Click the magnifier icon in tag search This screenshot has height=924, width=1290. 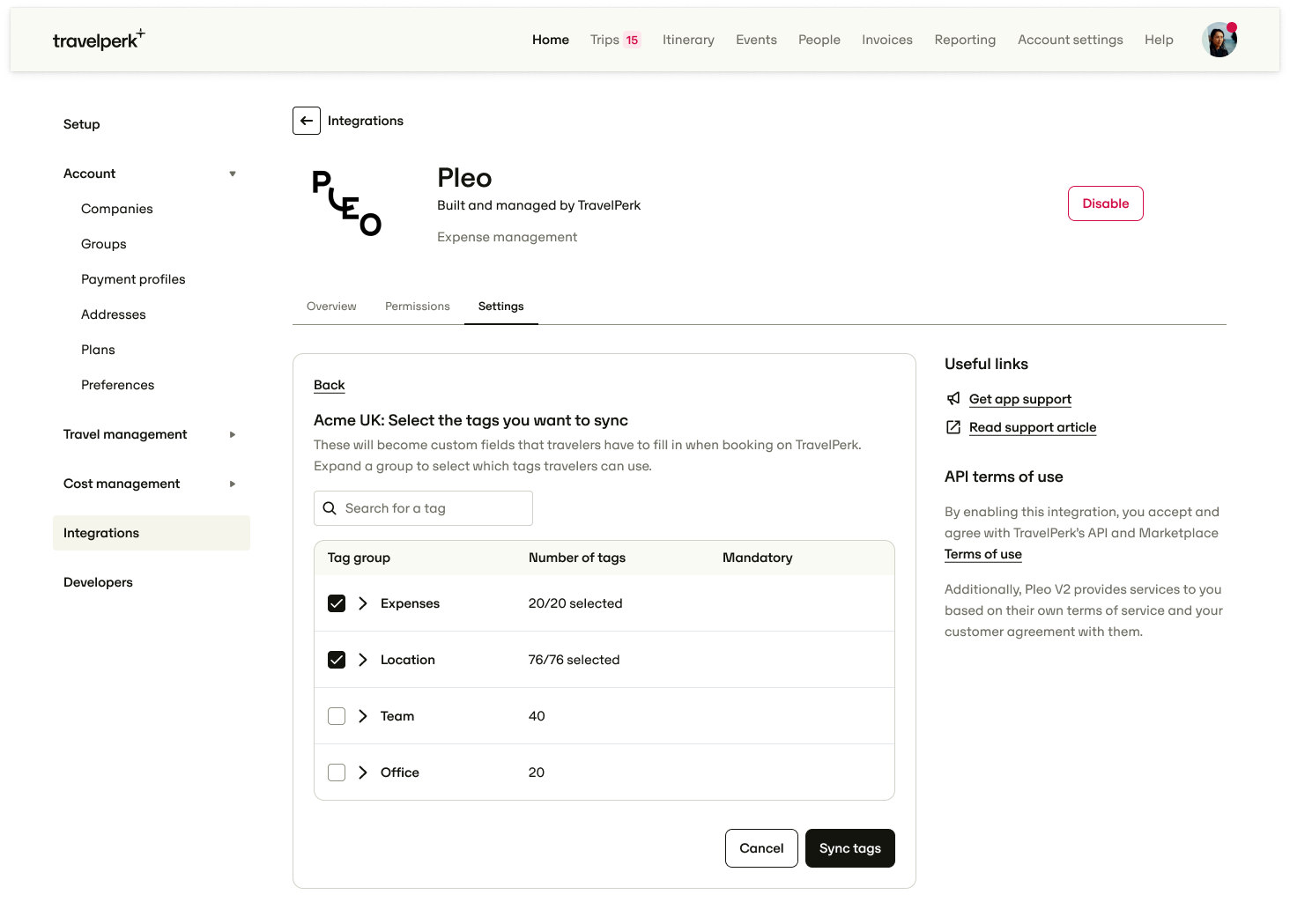pyautogui.click(x=330, y=508)
